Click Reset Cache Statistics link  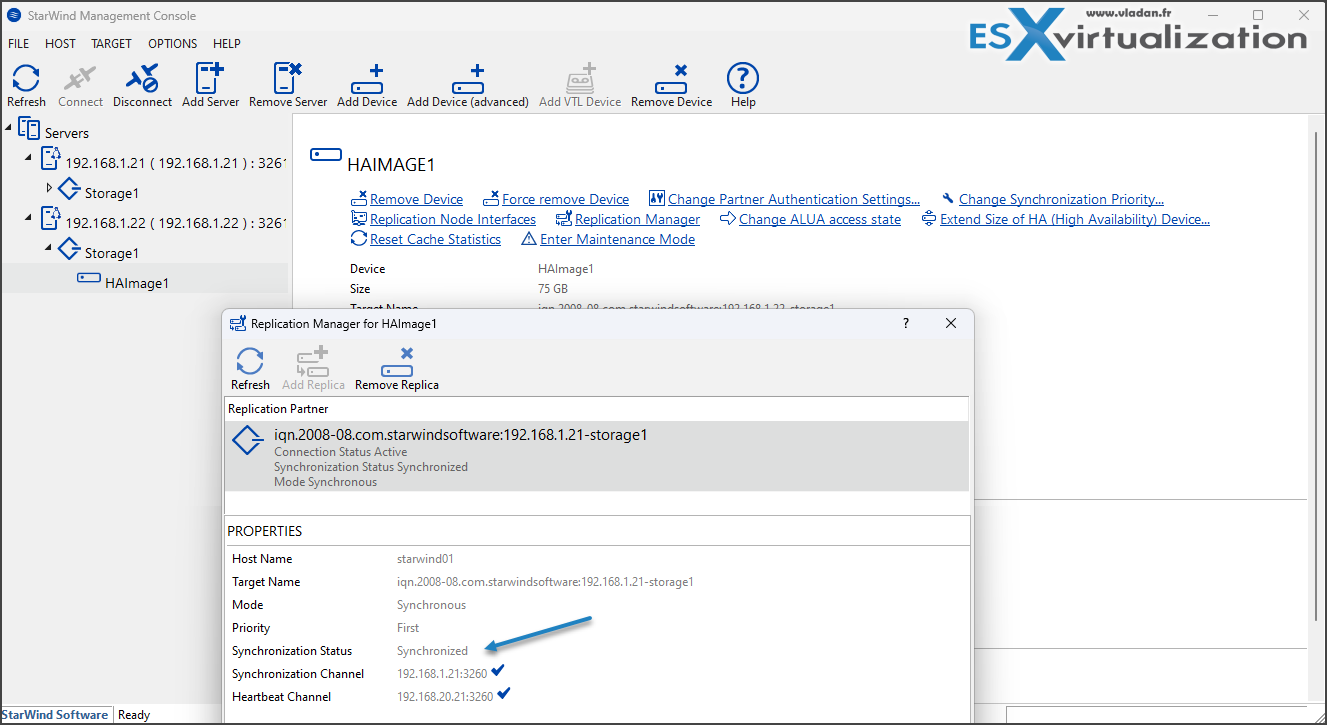click(x=435, y=239)
